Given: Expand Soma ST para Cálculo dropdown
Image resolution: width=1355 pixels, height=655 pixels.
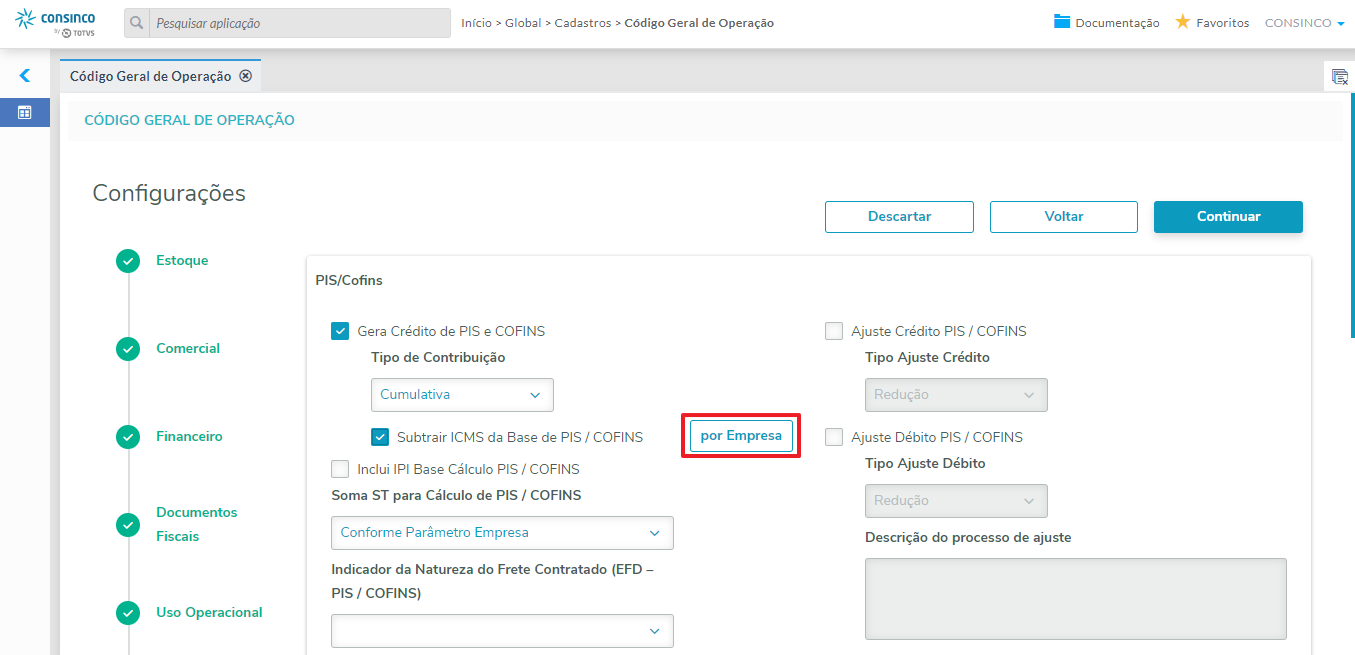Looking at the screenshot, I should (x=502, y=533).
